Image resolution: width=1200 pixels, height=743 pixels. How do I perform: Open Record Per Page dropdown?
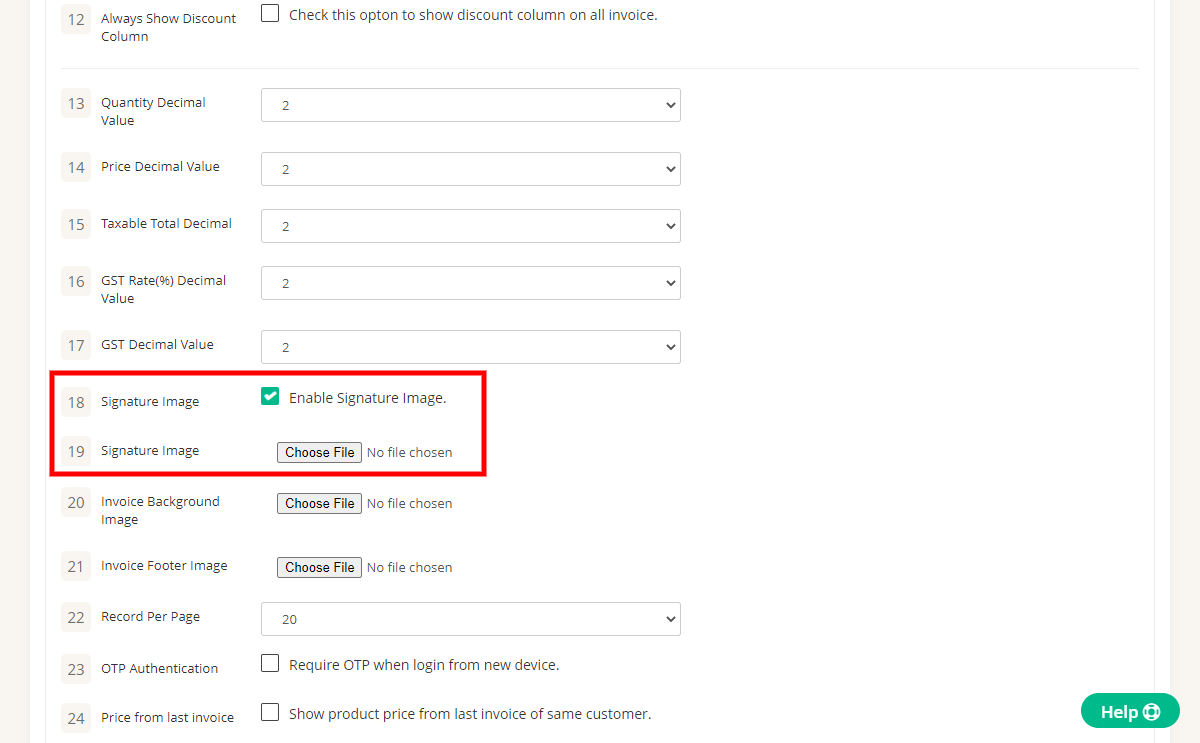point(471,619)
